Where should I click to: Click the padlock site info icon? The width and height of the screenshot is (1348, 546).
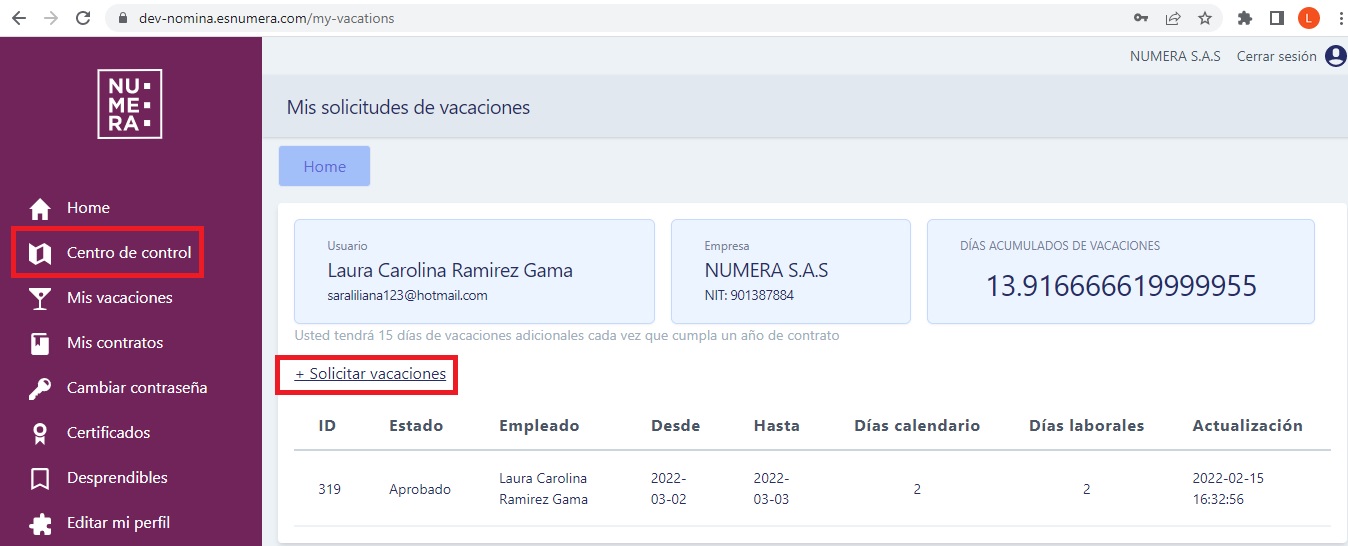pyautogui.click(x=124, y=18)
